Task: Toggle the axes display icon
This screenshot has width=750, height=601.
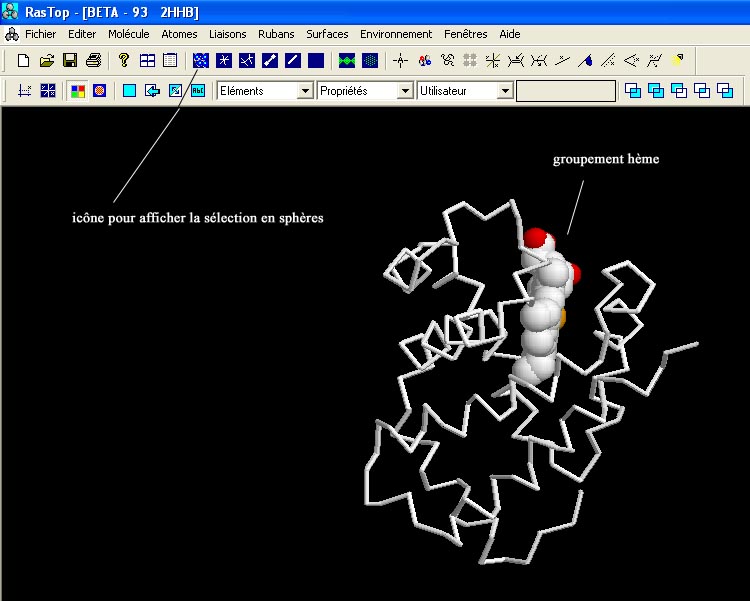Action: (x=25, y=91)
